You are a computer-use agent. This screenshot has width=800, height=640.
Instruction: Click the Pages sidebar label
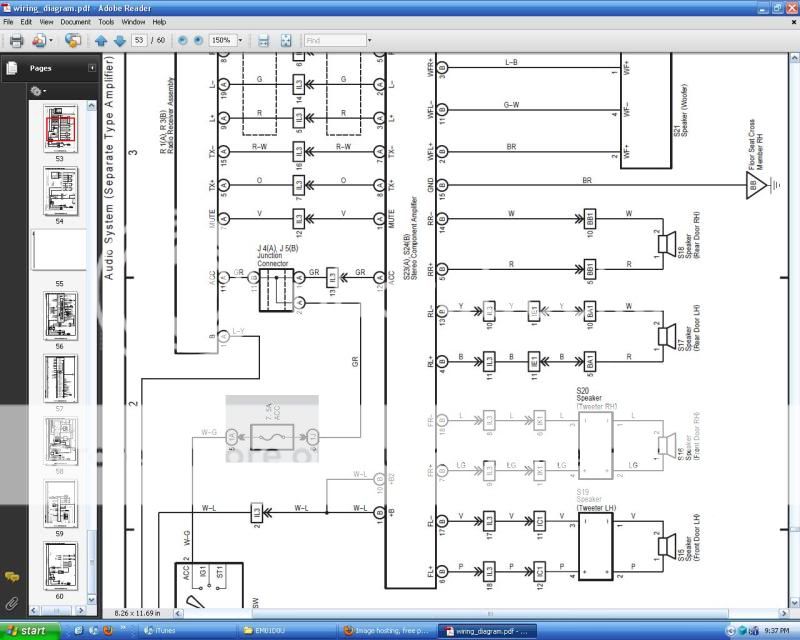point(40,68)
